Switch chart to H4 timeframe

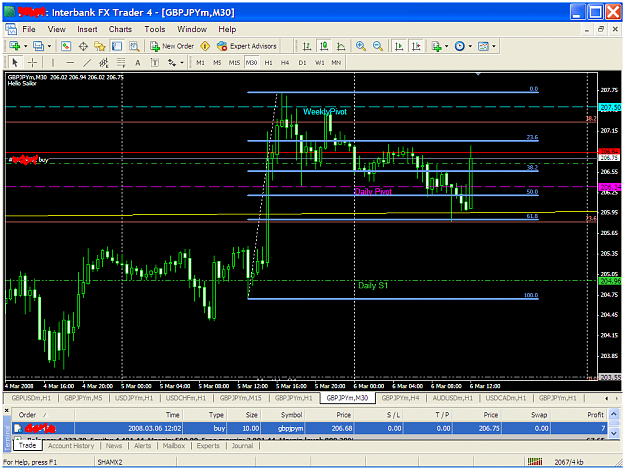(285, 63)
